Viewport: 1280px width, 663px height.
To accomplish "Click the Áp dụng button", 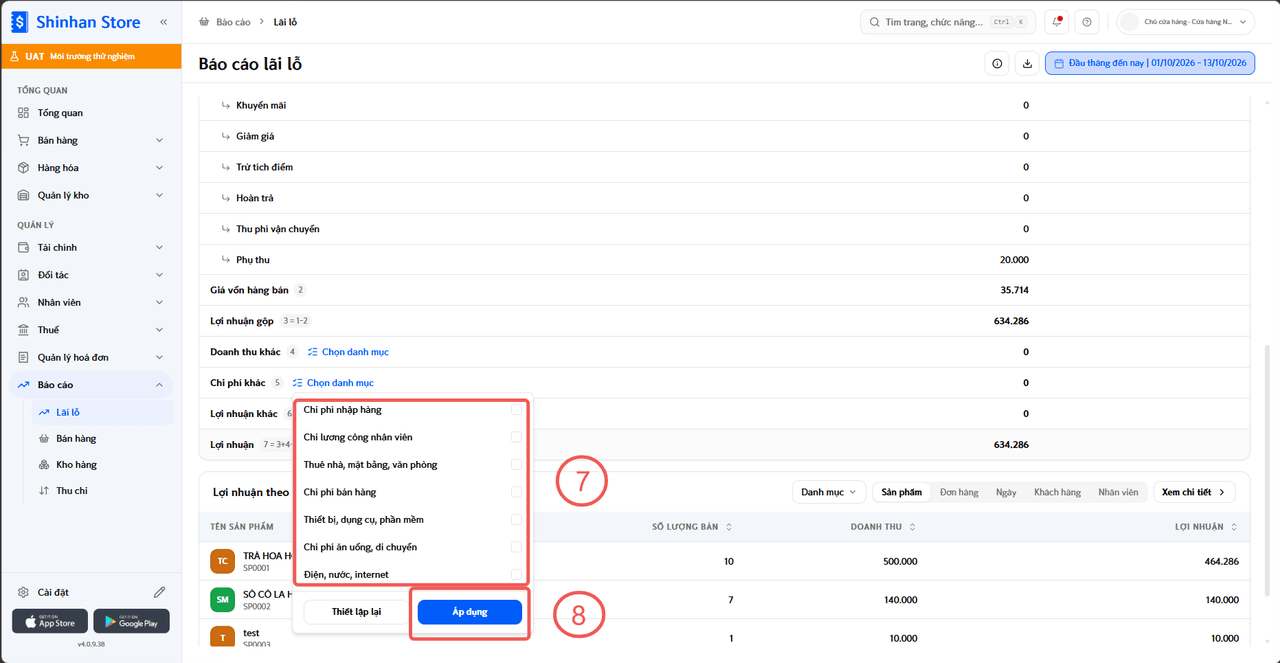I will [x=470, y=612].
